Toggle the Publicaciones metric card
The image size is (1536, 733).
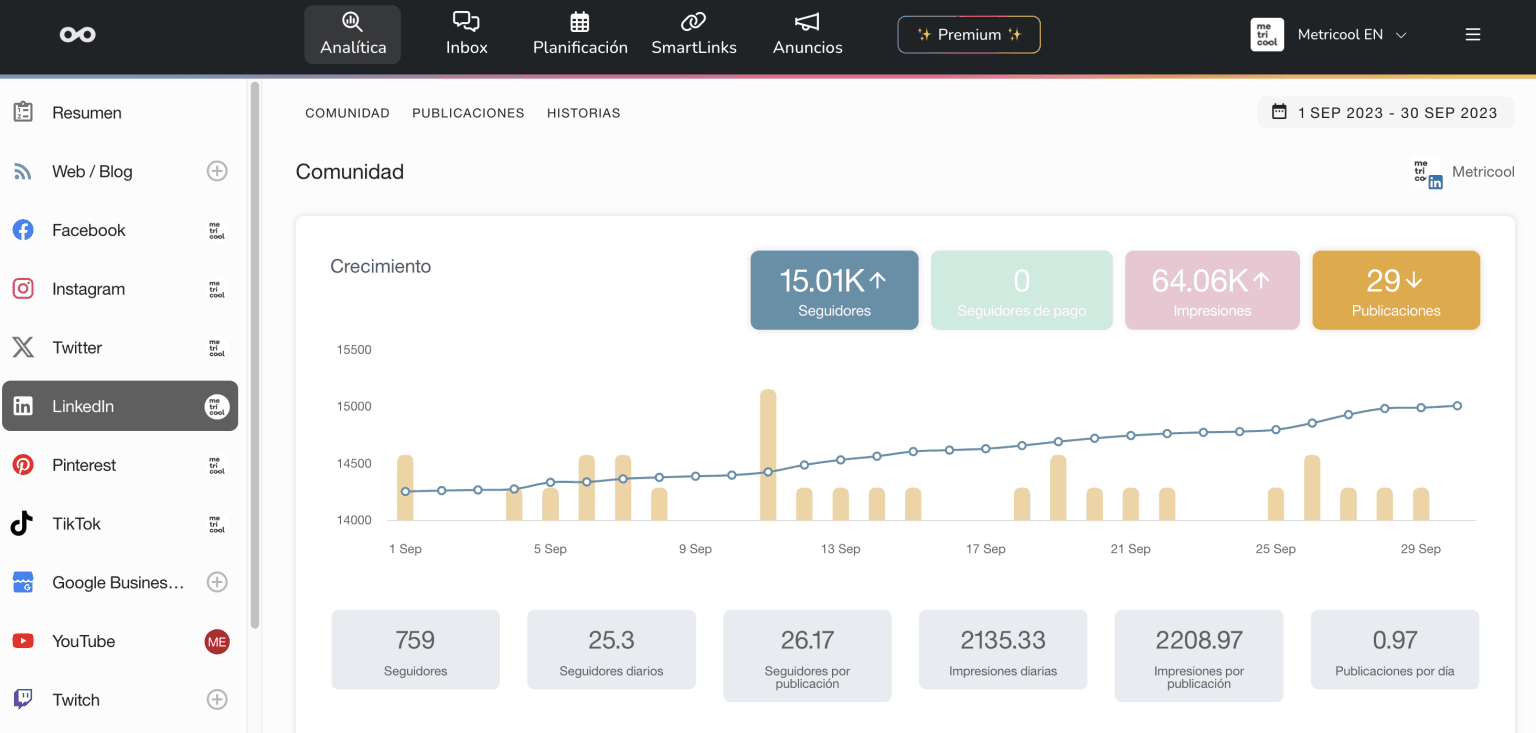click(1395, 290)
